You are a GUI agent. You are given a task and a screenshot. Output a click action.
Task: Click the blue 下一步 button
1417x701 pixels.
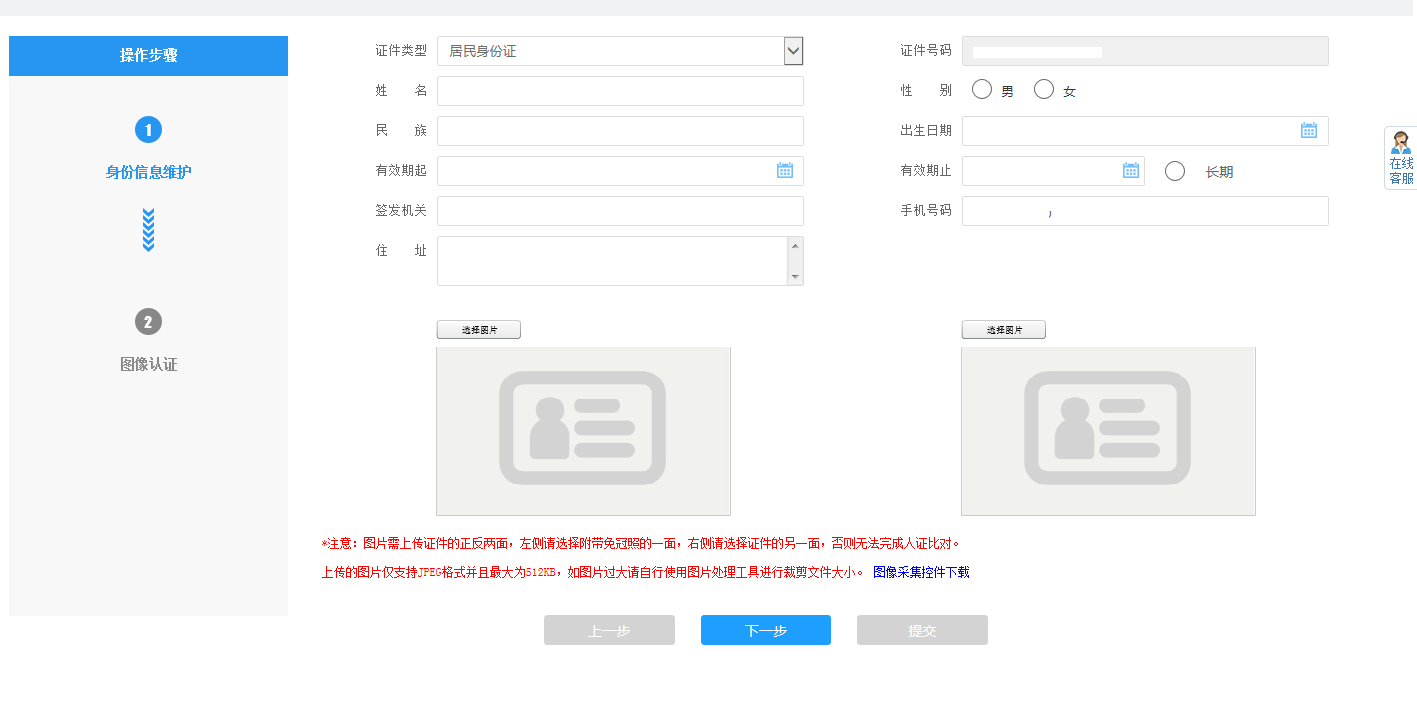[x=765, y=630]
